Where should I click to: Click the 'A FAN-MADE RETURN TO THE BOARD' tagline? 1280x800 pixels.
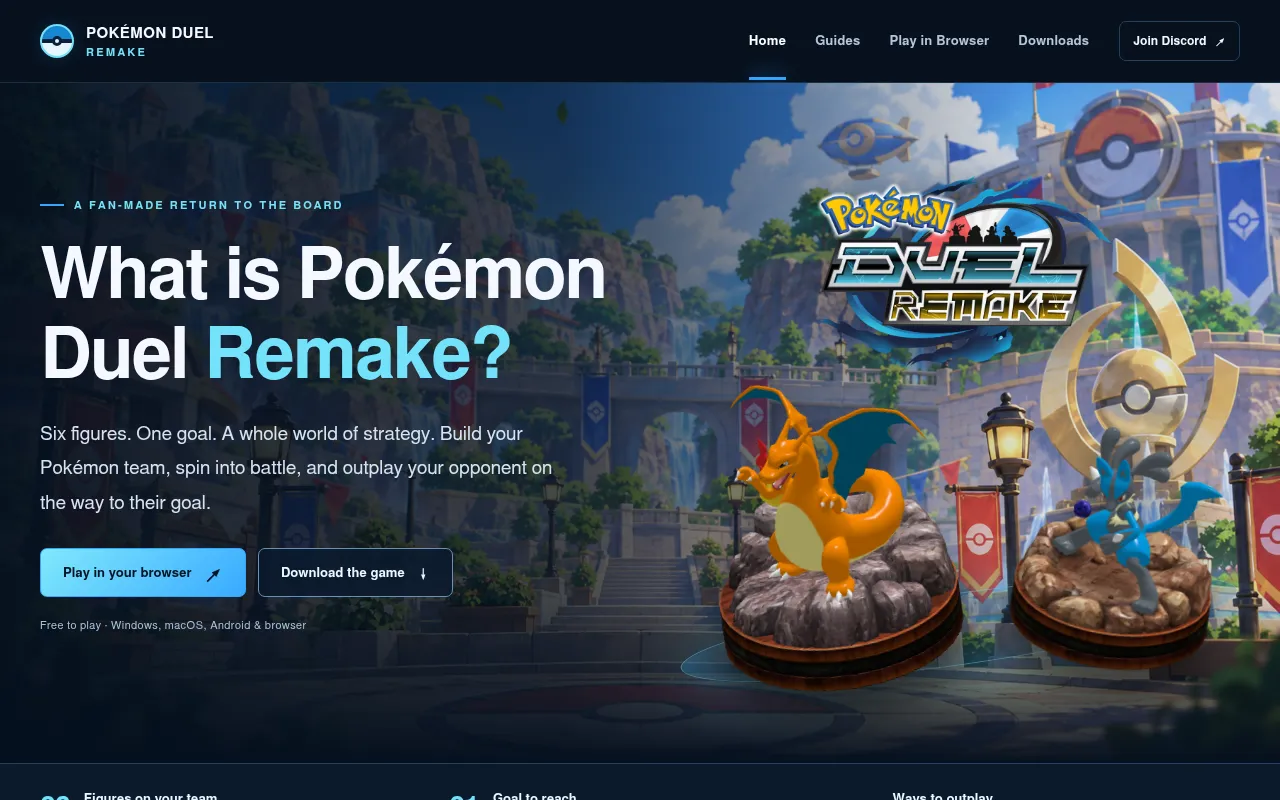pos(208,205)
